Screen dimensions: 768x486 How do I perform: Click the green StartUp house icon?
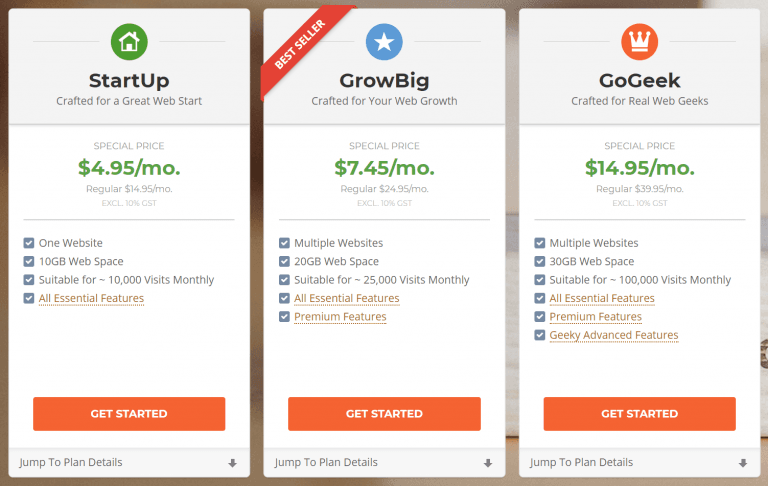[x=129, y=42]
